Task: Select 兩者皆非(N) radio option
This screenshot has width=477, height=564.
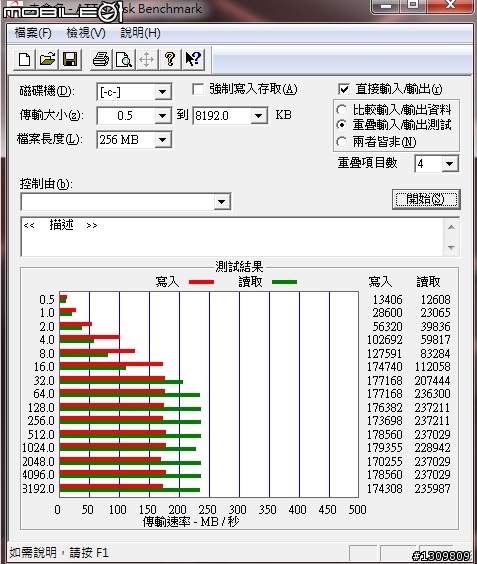Action: point(342,141)
